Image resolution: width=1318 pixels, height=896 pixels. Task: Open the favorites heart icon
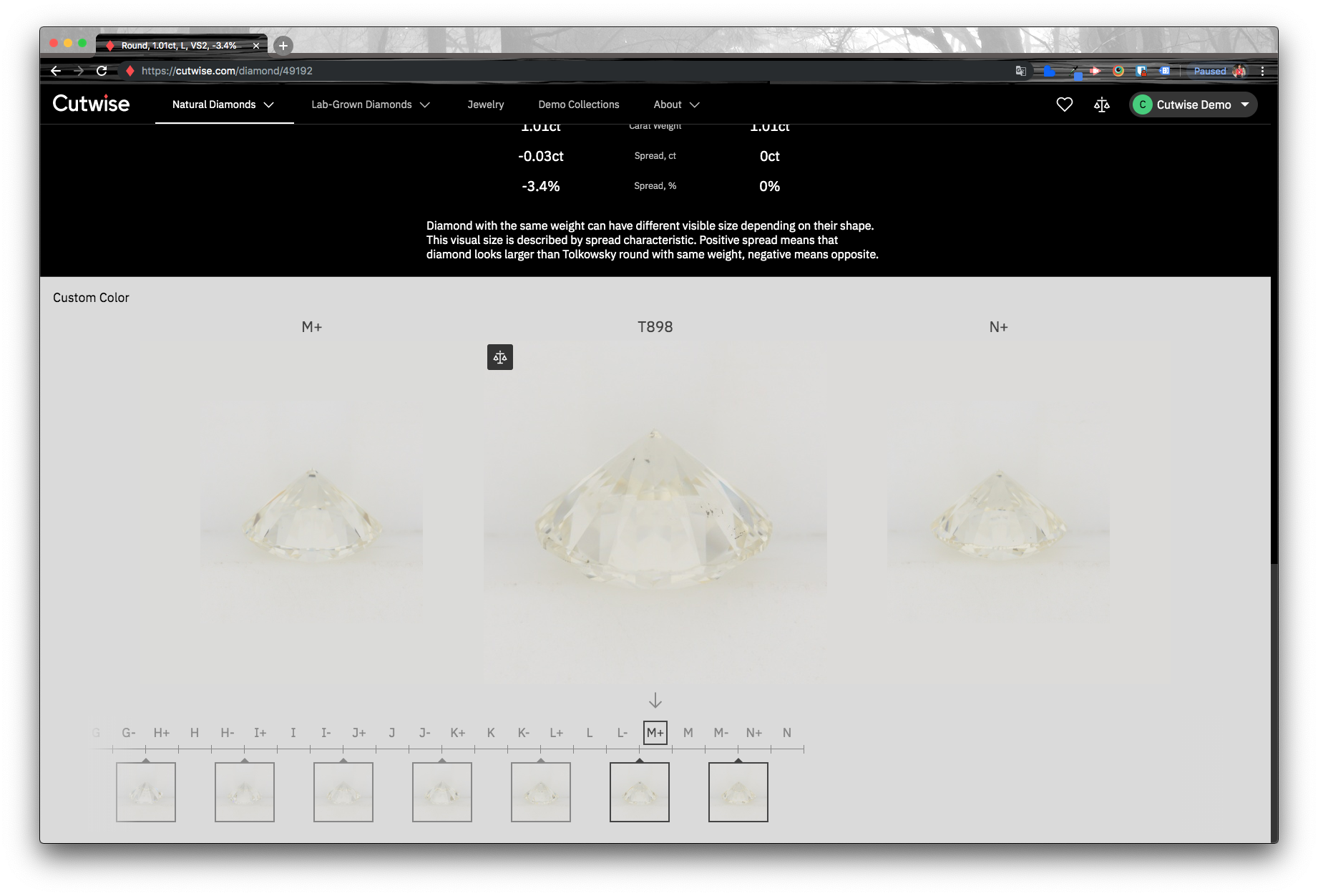click(1065, 104)
